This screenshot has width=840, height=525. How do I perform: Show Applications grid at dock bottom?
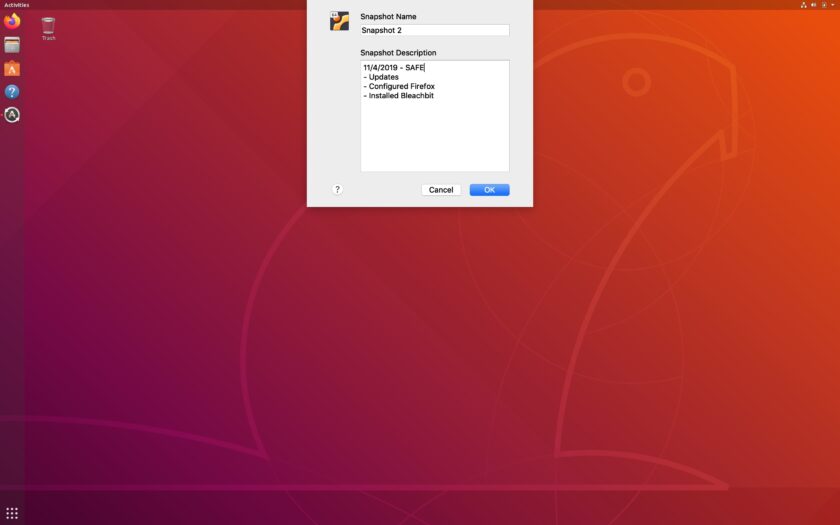12,513
